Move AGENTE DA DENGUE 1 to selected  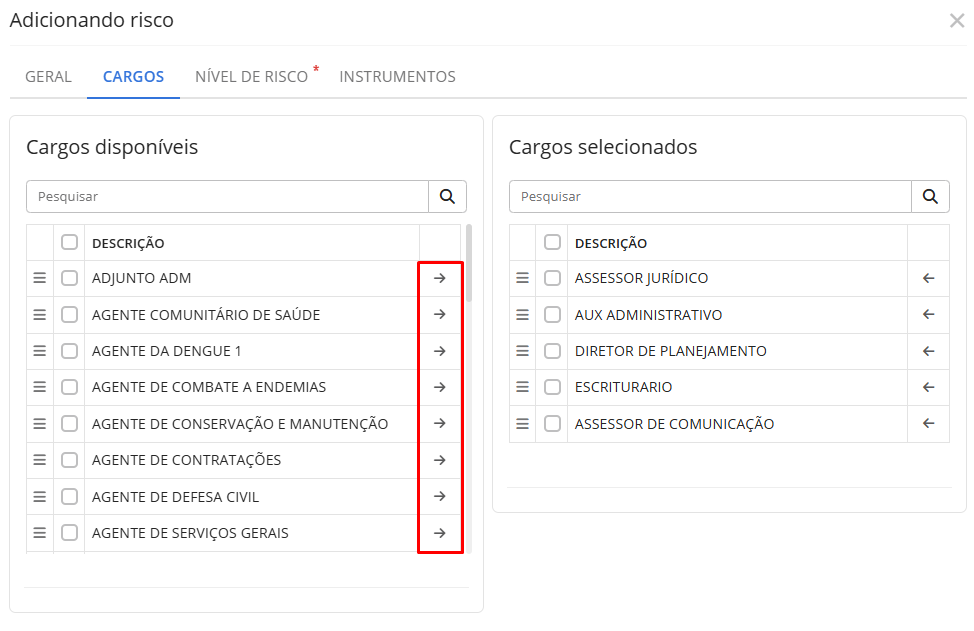tap(439, 351)
